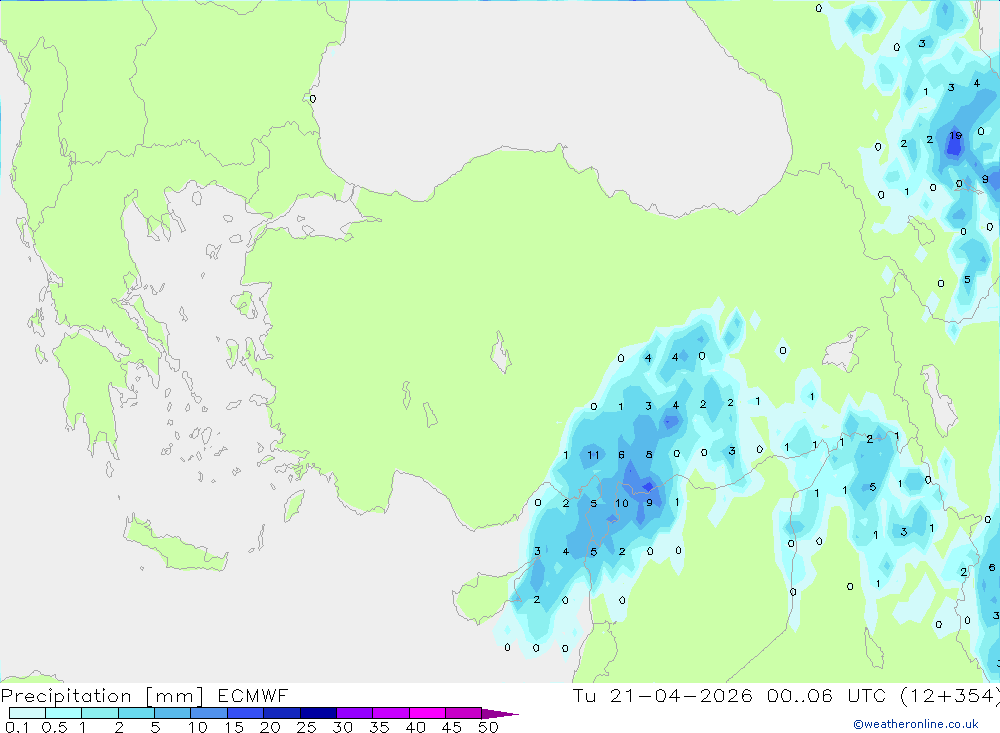The height and width of the screenshot is (733, 1000).
Task: Click the 30–35 mm purple swatch
Action: tap(354, 713)
